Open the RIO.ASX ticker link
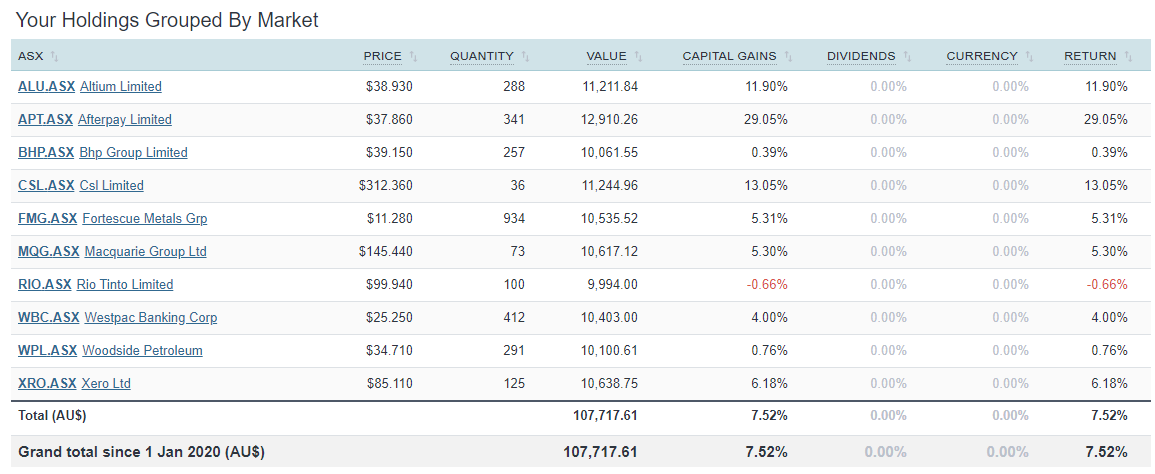The image size is (1155, 474). [x=45, y=285]
